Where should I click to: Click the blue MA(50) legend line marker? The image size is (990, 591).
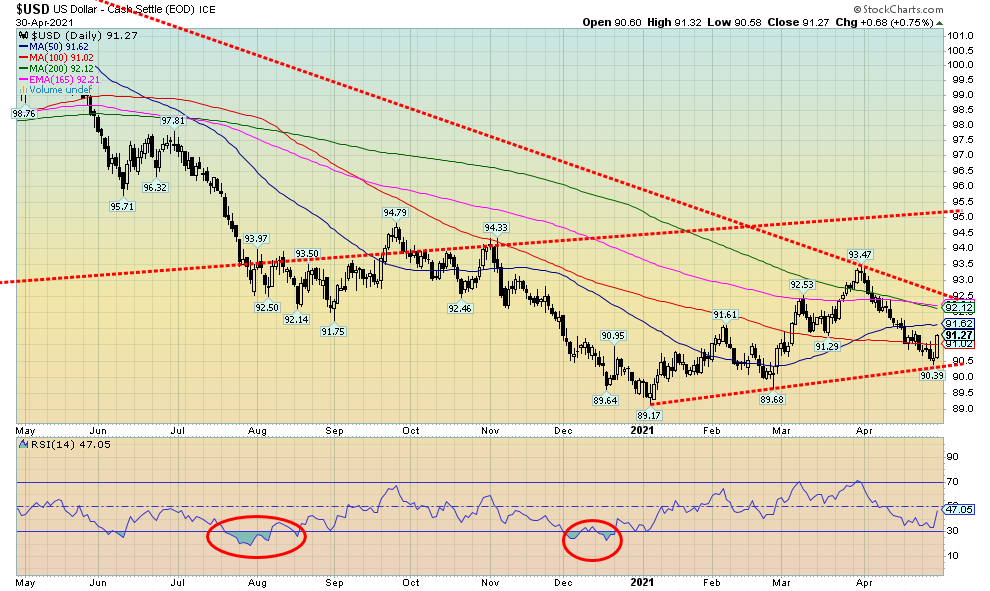pyautogui.click(x=21, y=48)
